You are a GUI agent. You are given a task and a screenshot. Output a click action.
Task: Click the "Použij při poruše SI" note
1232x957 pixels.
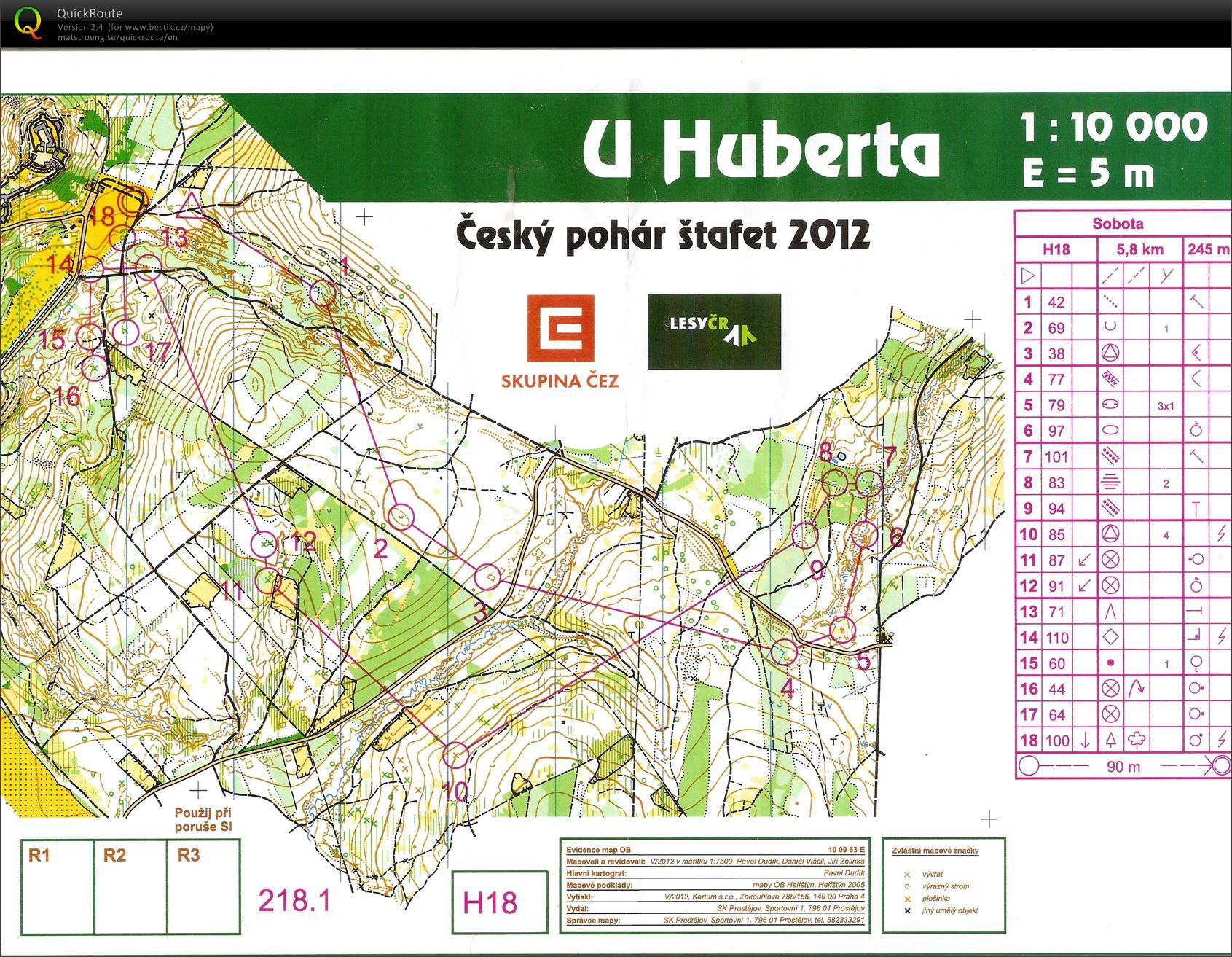click(203, 819)
